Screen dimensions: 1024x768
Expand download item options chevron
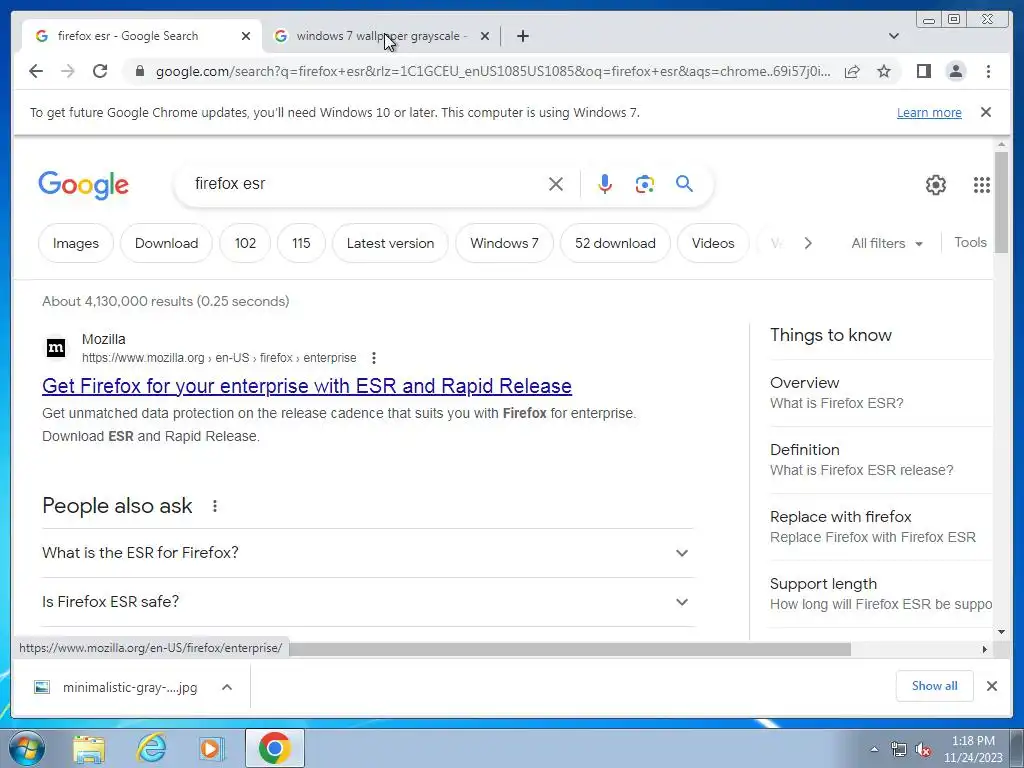click(227, 687)
